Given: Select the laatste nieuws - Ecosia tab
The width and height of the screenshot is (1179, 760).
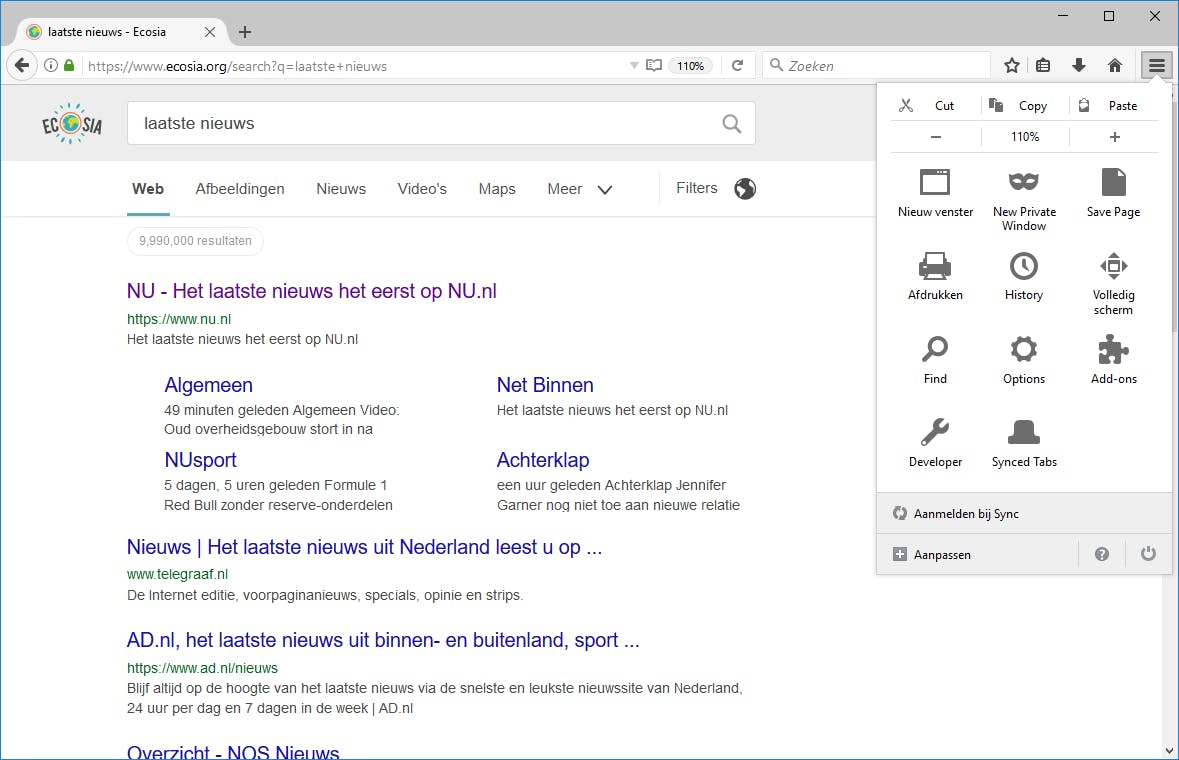Looking at the screenshot, I should pyautogui.click(x=120, y=32).
